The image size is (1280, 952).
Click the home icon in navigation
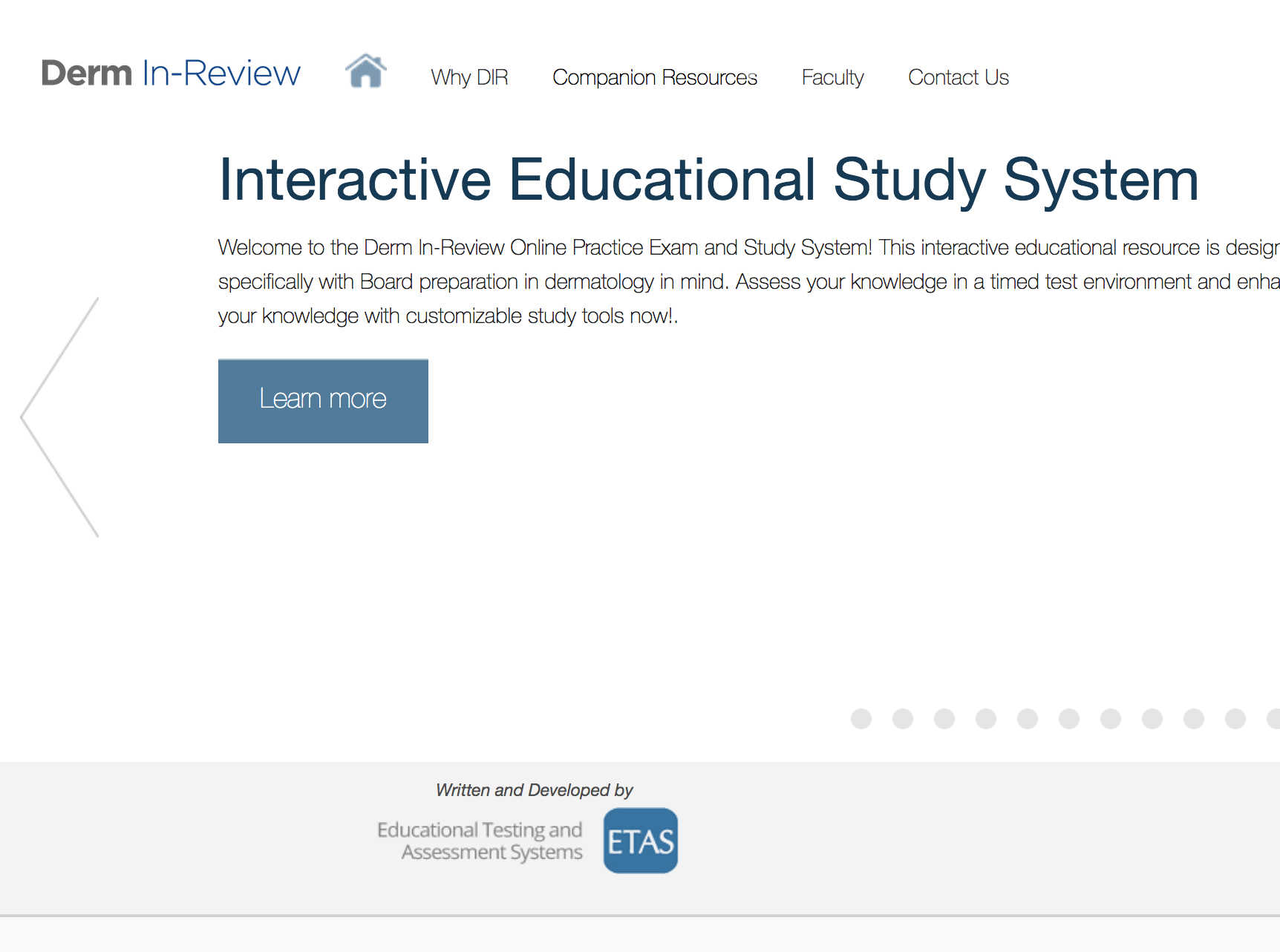(x=366, y=72)
